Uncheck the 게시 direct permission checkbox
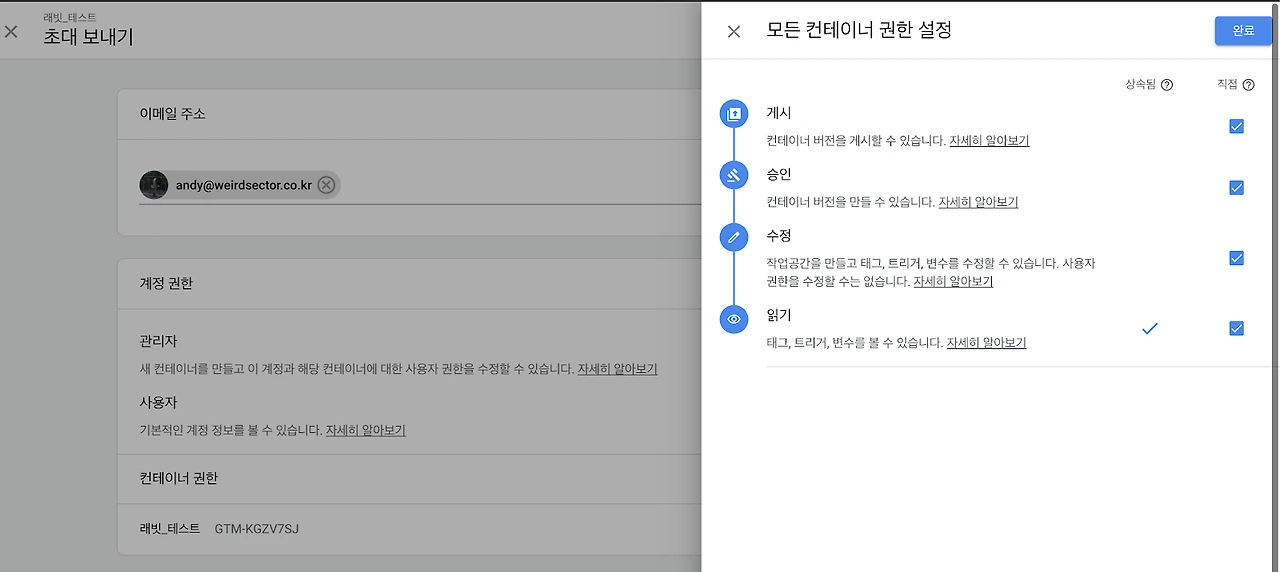 tap(1236, 126)
